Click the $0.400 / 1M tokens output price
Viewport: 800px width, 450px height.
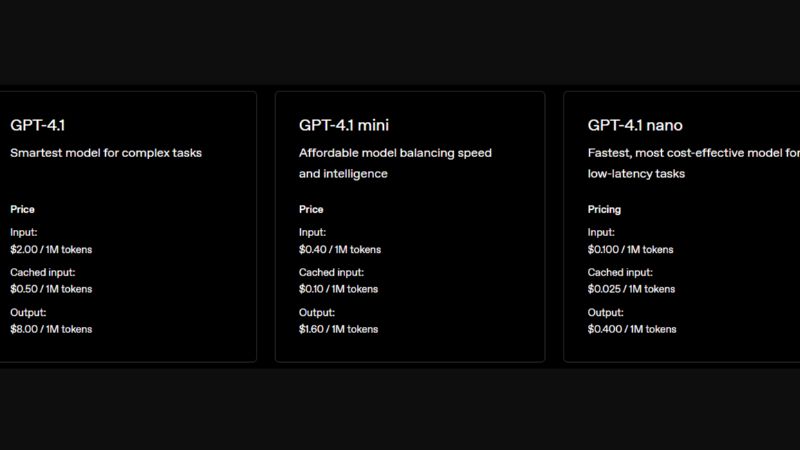tap(632, 329)
